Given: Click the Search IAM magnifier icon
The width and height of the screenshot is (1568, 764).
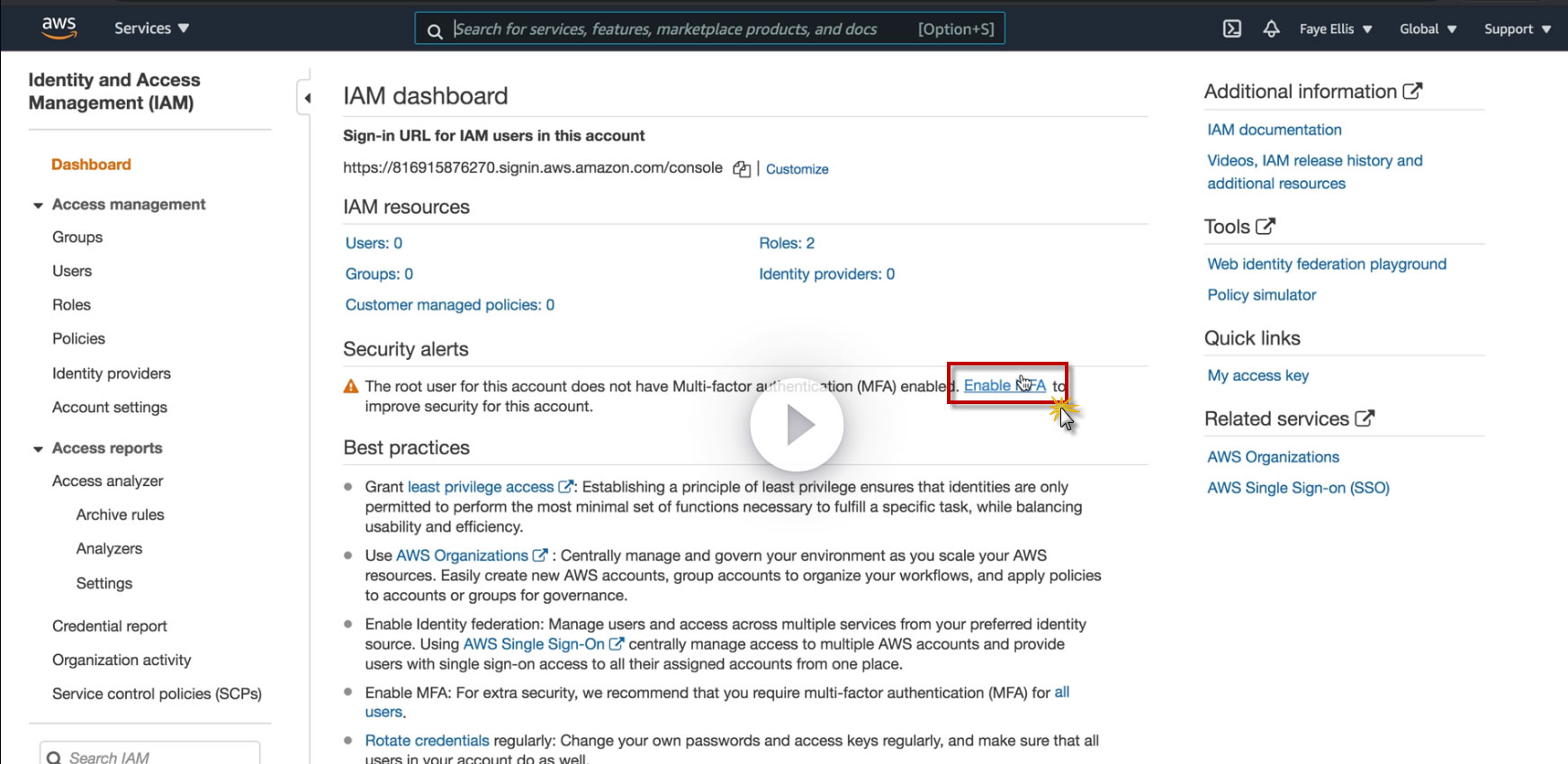Looking at the screenshot, I should pyautogui.click(x=54, y=759).
